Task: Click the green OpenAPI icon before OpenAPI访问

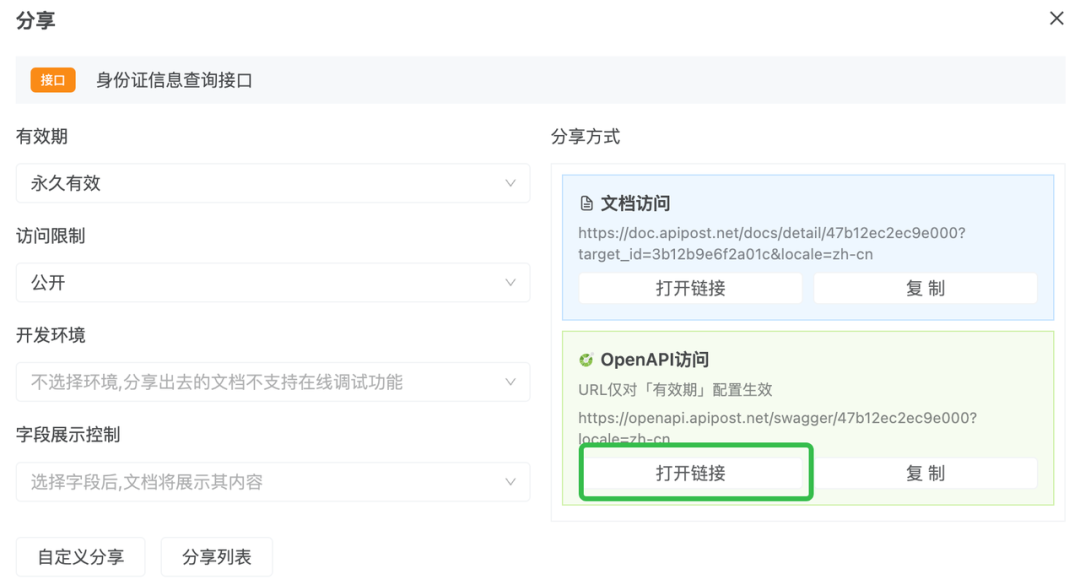Action: (x=588, y=359)
